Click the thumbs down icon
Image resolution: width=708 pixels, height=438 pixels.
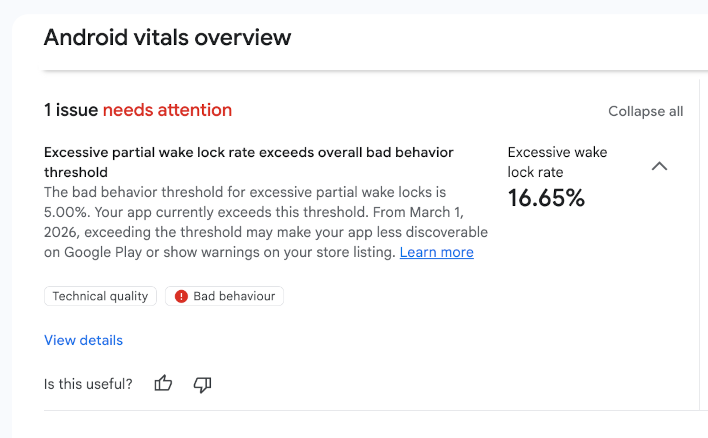click(x=202, y=383)
